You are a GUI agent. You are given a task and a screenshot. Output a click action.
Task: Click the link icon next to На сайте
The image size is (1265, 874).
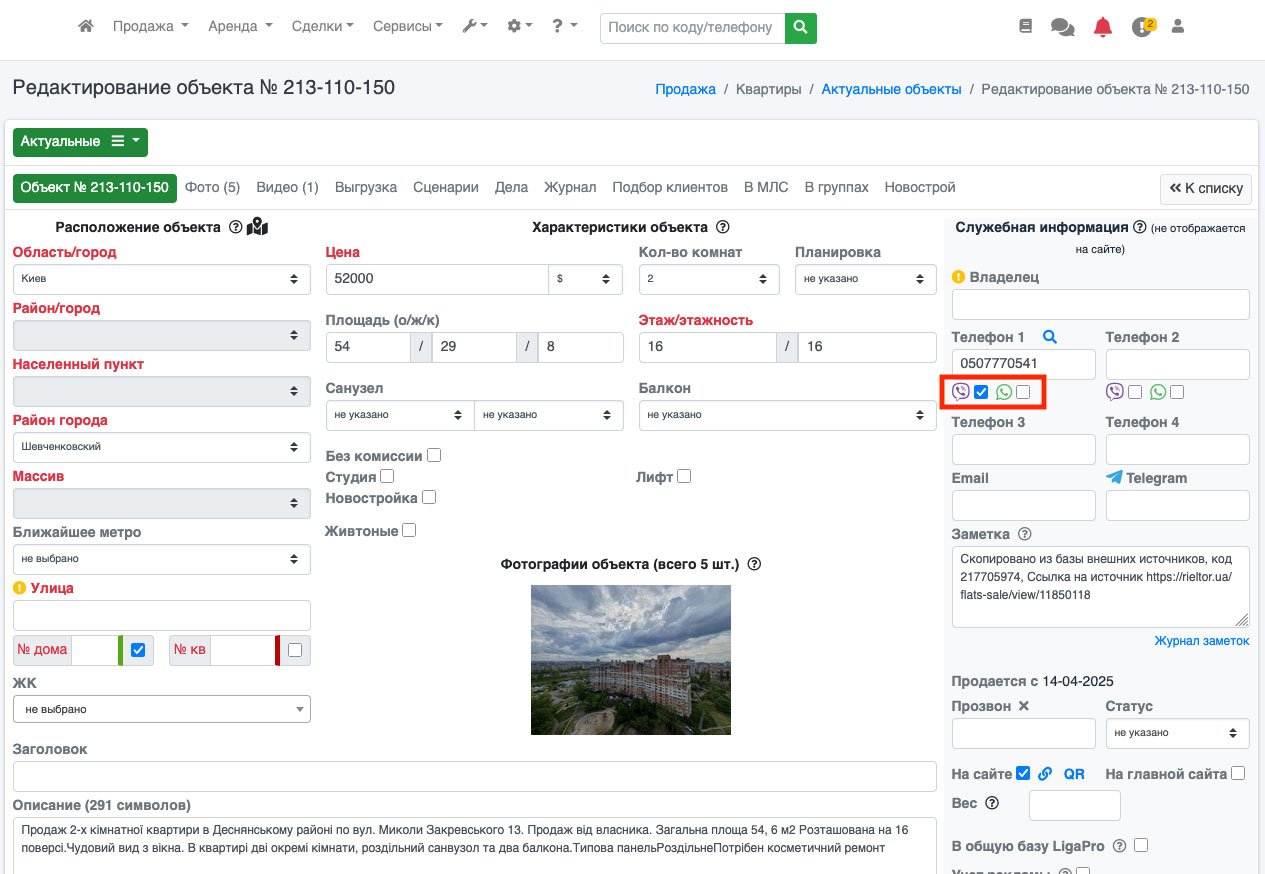(x=1045, y=773)
